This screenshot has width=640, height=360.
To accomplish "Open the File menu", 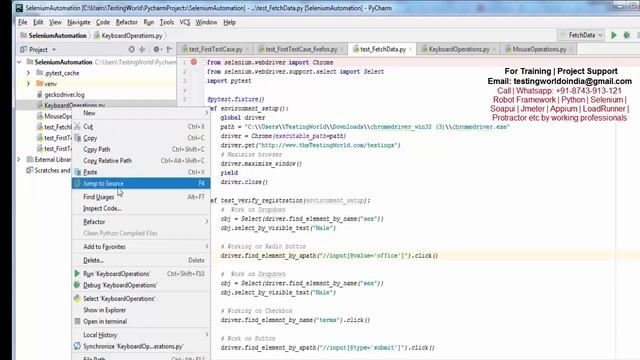I will click(x=23, y=22).
